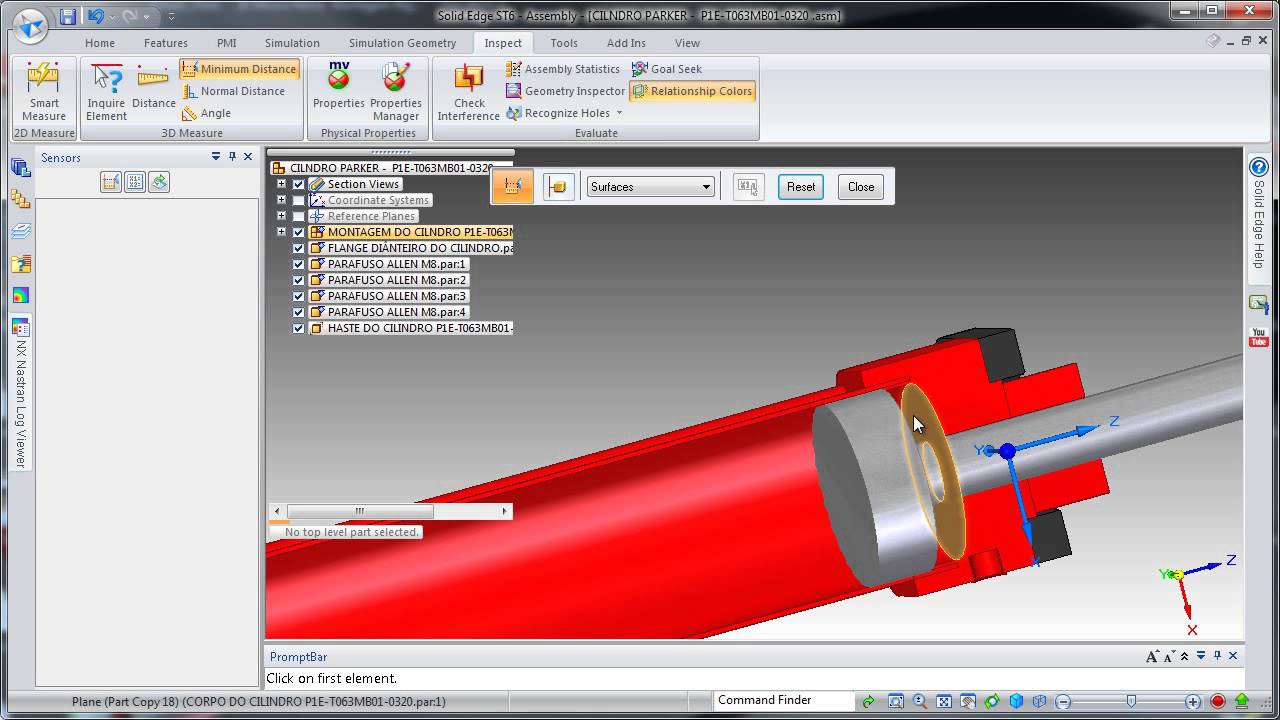The width and height of the screenshot is (1280, 720).
Task: Open the Add Ins ribbon tab
Action: 626,43
